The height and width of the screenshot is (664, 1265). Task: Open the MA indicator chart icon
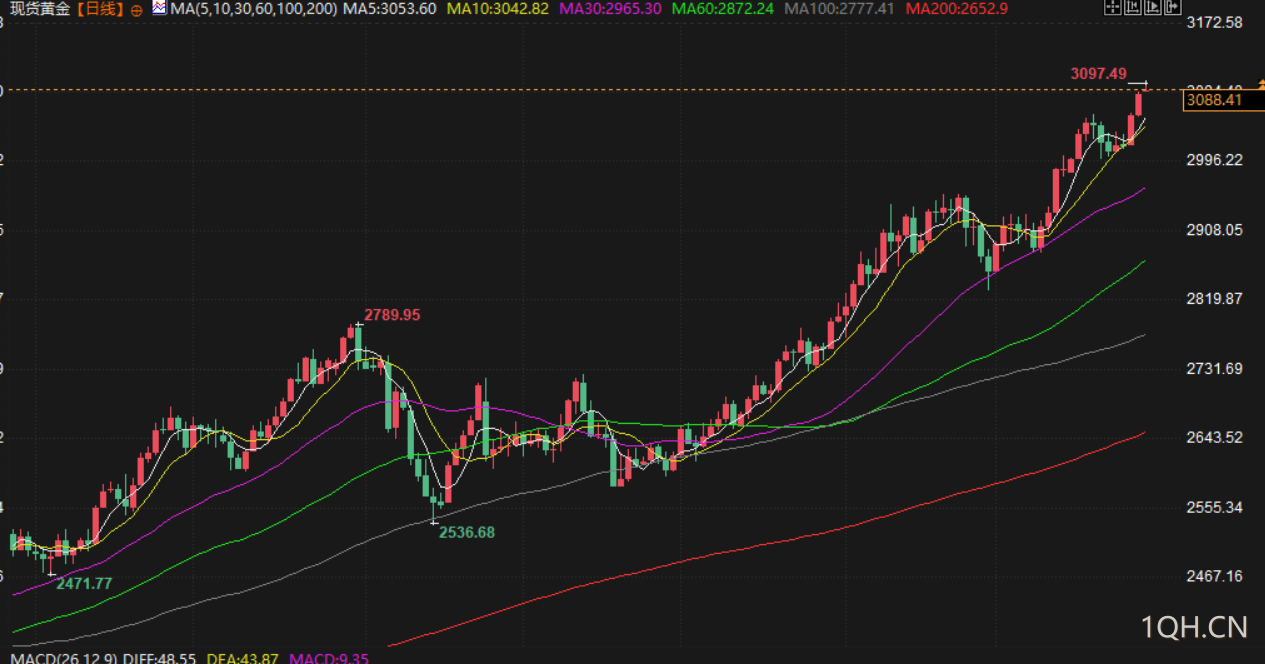(159, 8)
